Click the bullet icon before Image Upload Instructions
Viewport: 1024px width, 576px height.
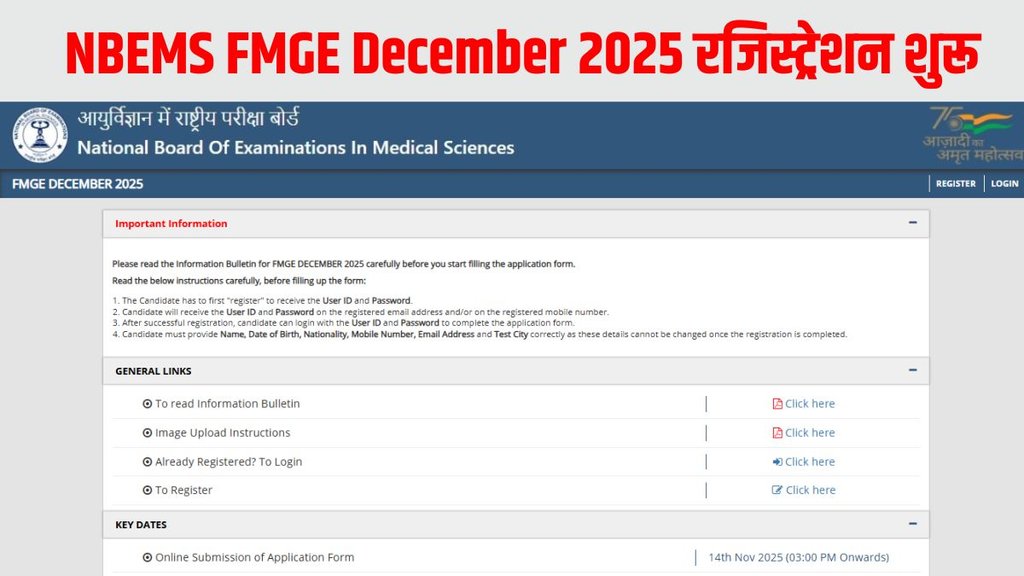(x=146, y=432)
